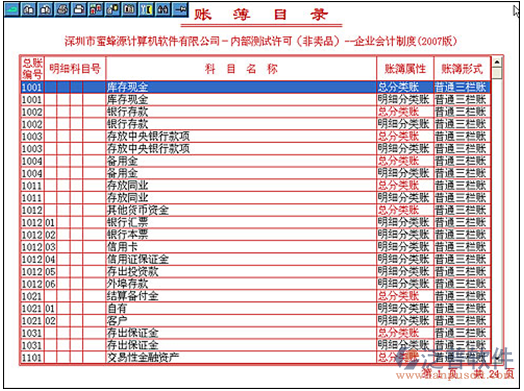Screen dimensions: 524x391
Task: Select the 1101 交易性金融资产 row
Action: coord(255,358)
